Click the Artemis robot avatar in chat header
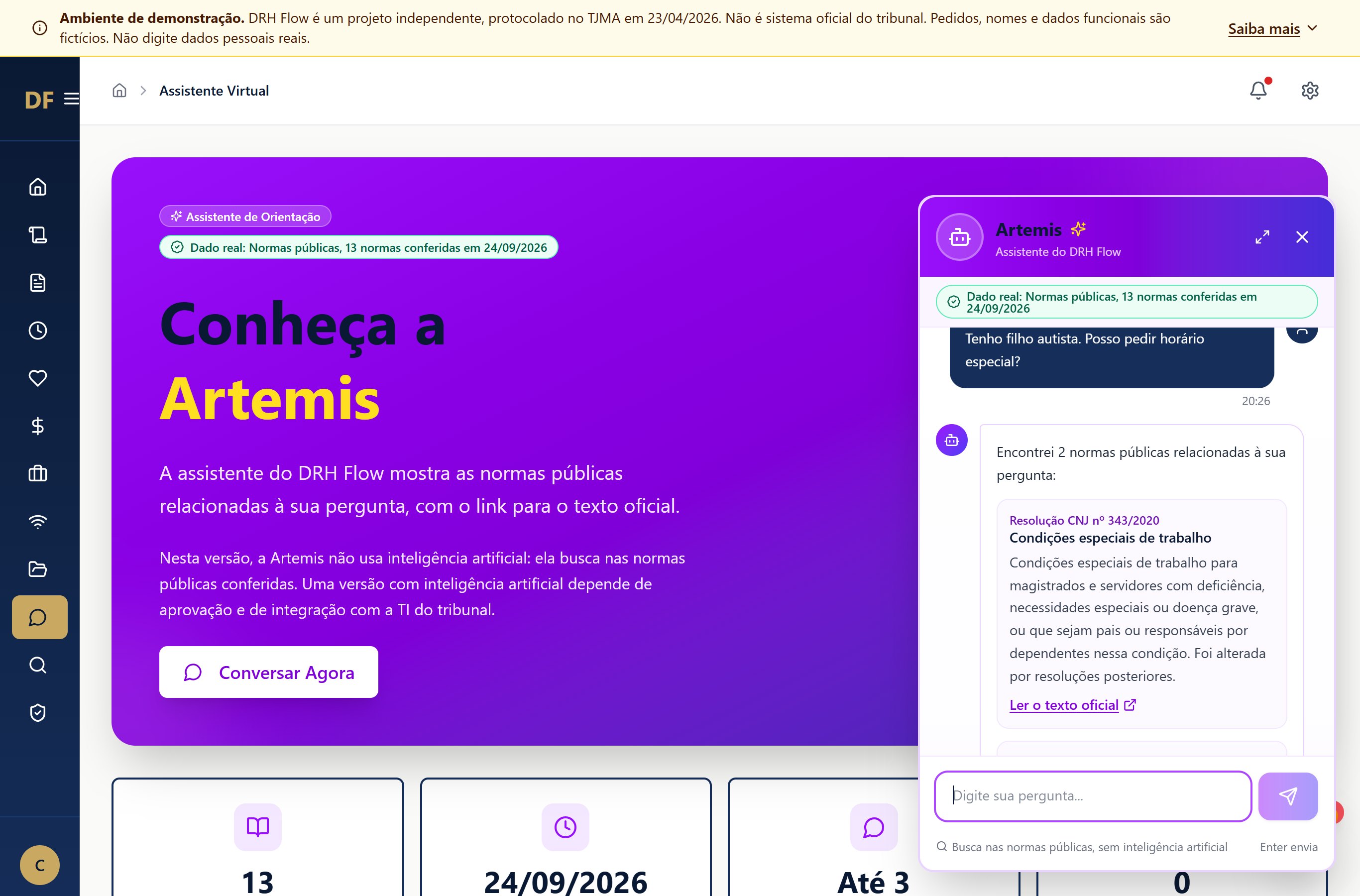 click(x=959, y=237)
